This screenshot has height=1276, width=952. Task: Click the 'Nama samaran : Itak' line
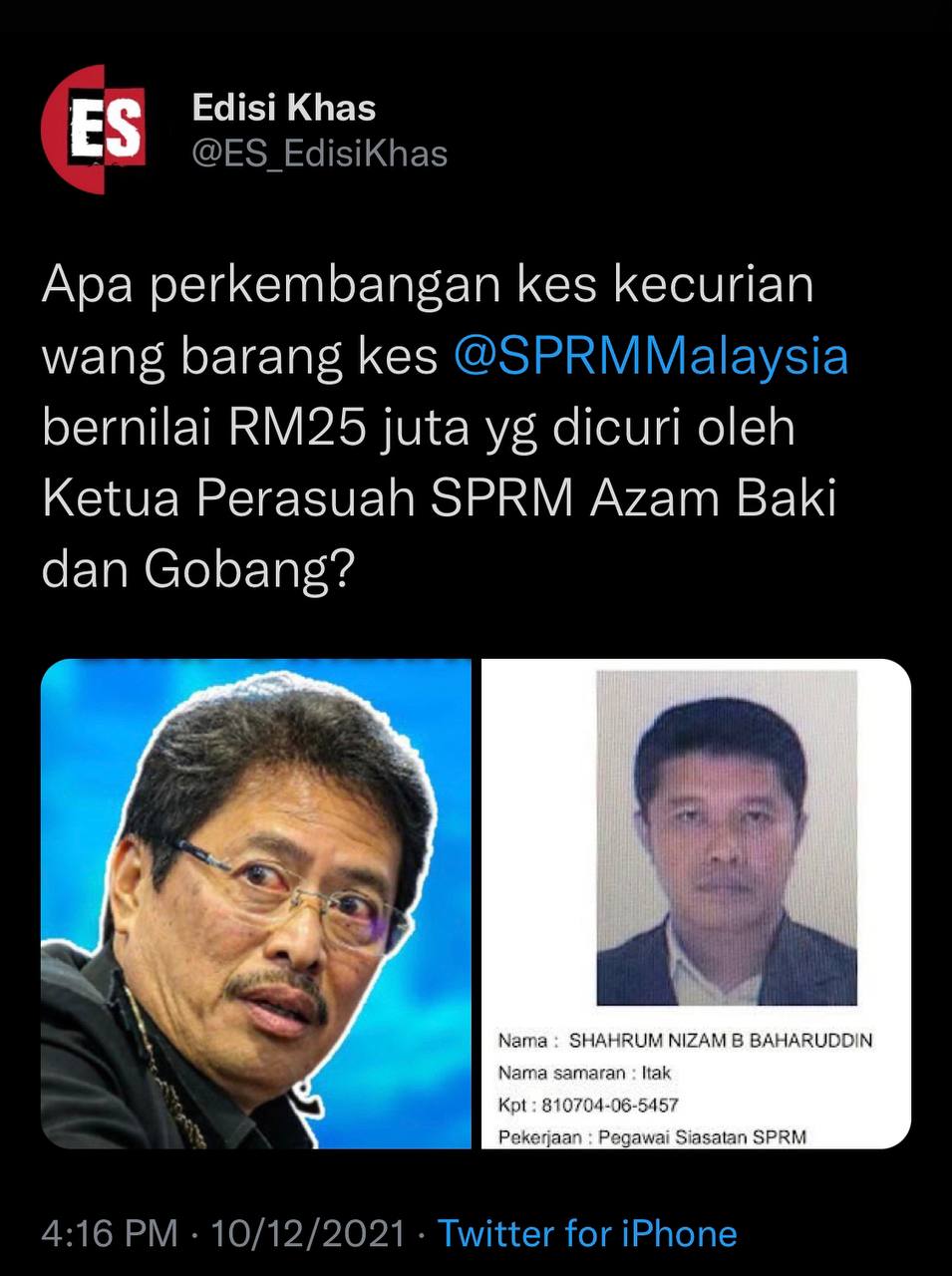[x=584, y=1073]
